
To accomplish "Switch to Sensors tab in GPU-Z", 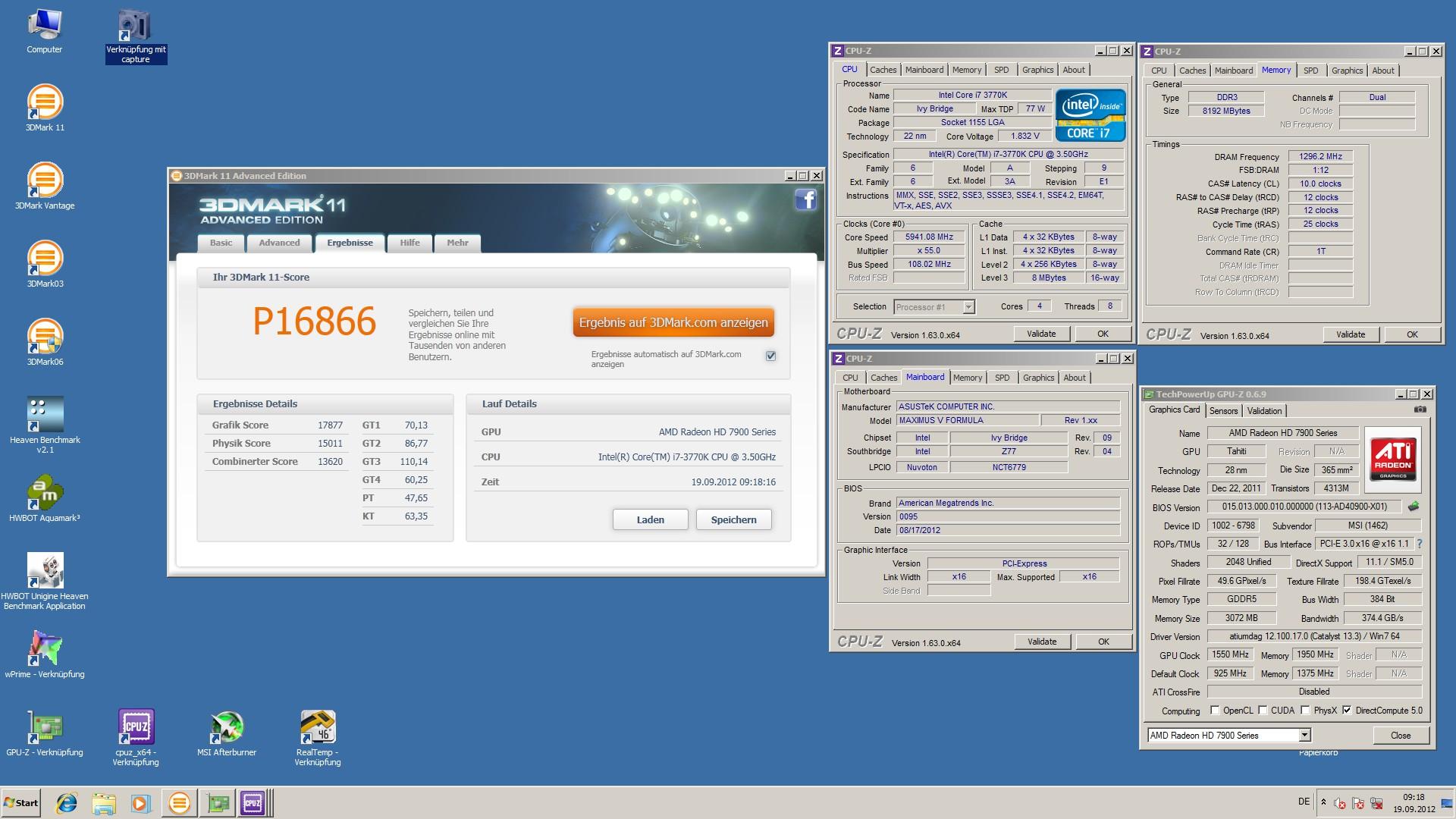I will point(1223,411).
